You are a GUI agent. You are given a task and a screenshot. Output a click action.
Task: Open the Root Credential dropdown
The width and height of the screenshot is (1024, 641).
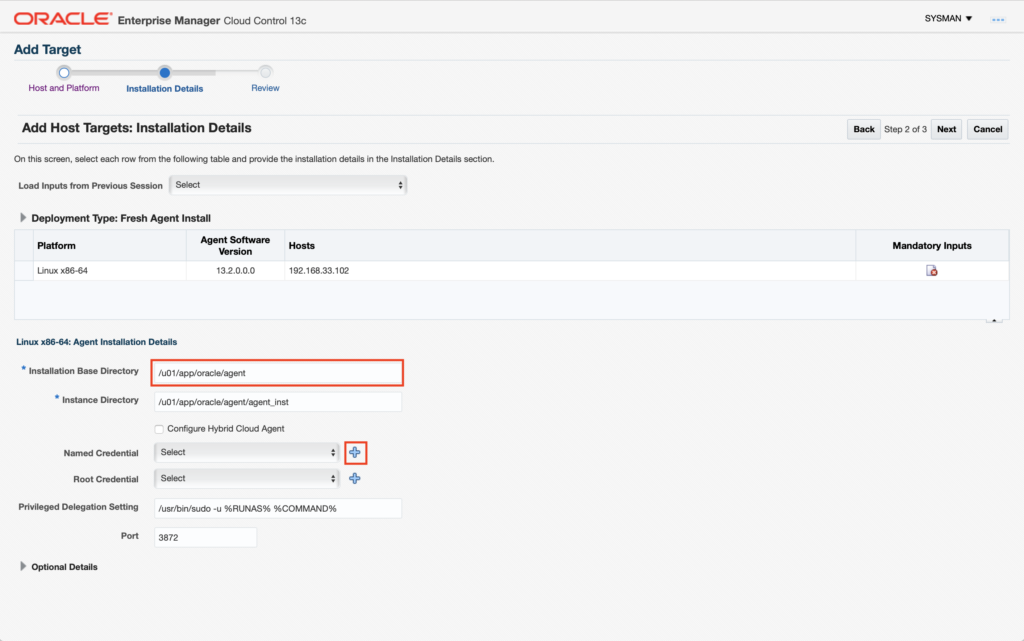(246, 478)
